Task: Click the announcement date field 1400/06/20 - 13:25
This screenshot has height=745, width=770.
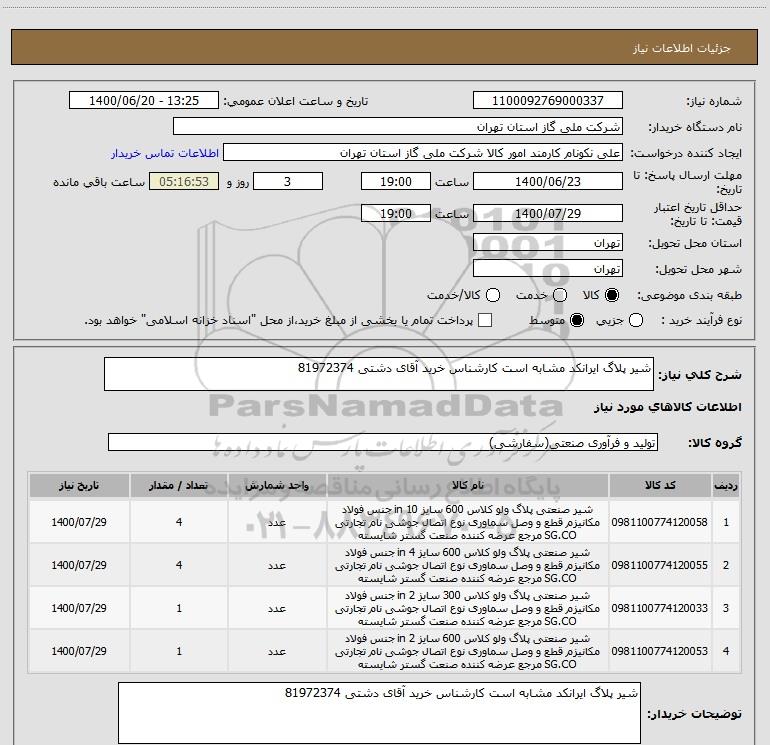Action: point(143,100)
